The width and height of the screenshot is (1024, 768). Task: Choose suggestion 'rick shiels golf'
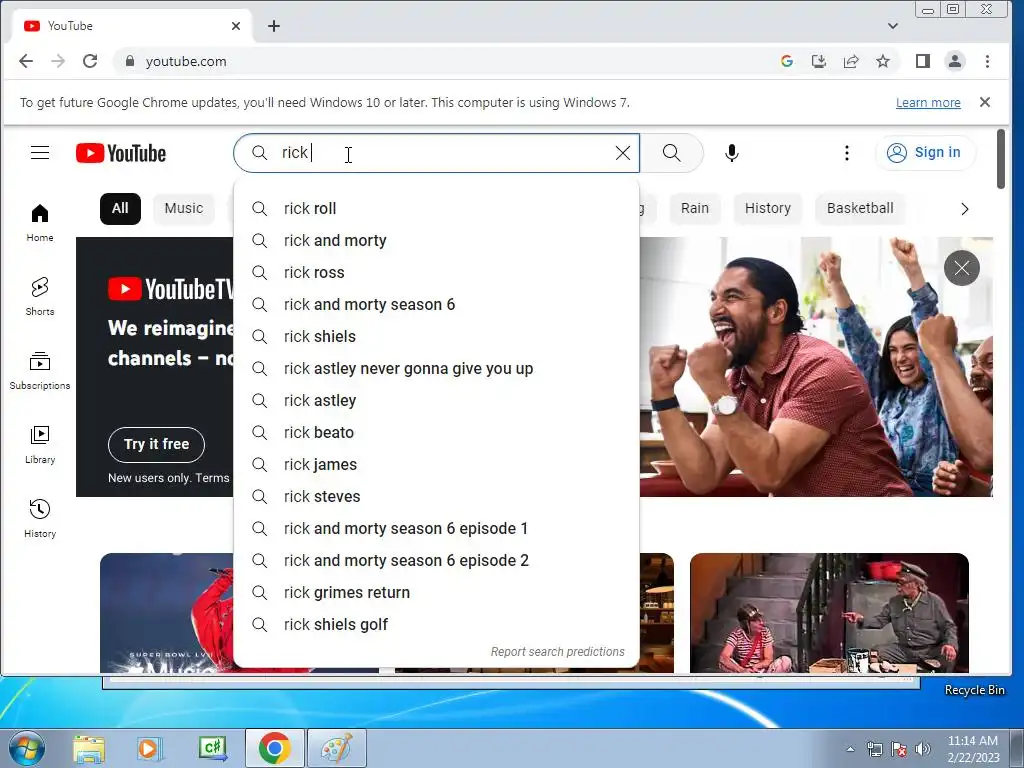[x=436, y=624]
